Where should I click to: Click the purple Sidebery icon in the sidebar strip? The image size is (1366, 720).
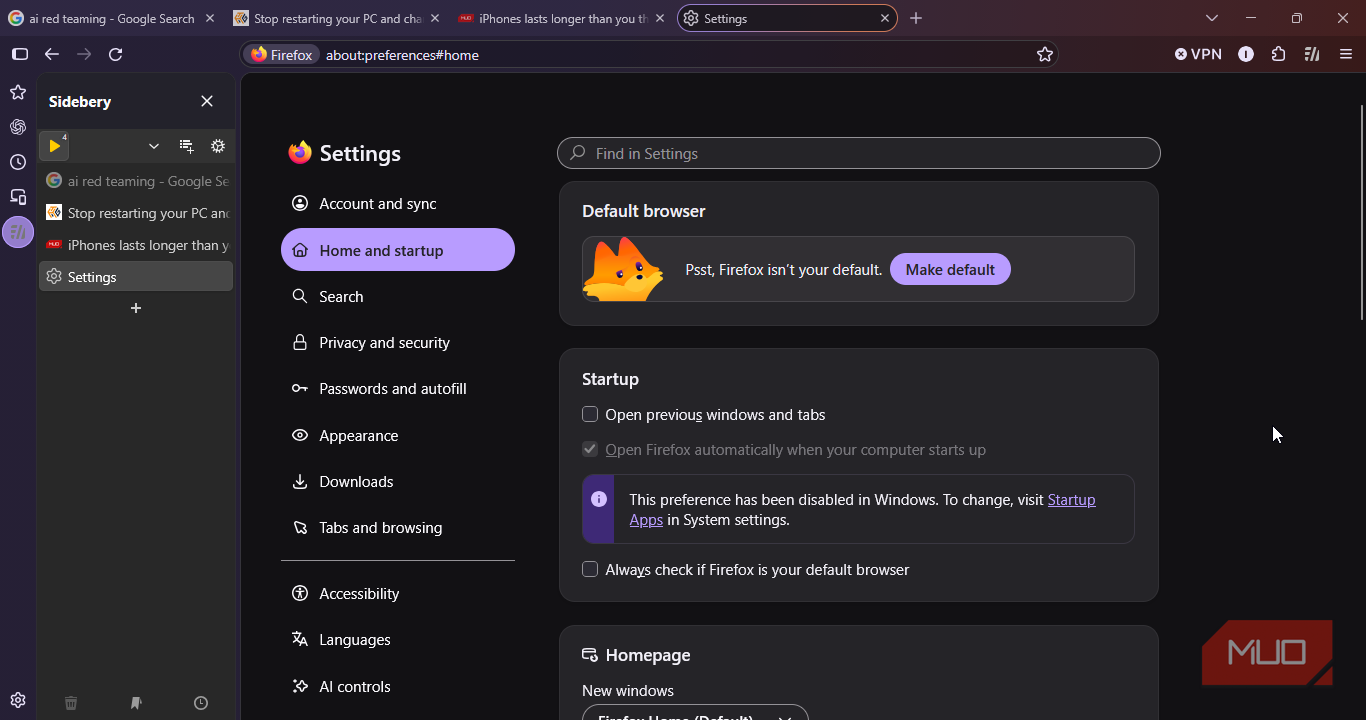18,232
